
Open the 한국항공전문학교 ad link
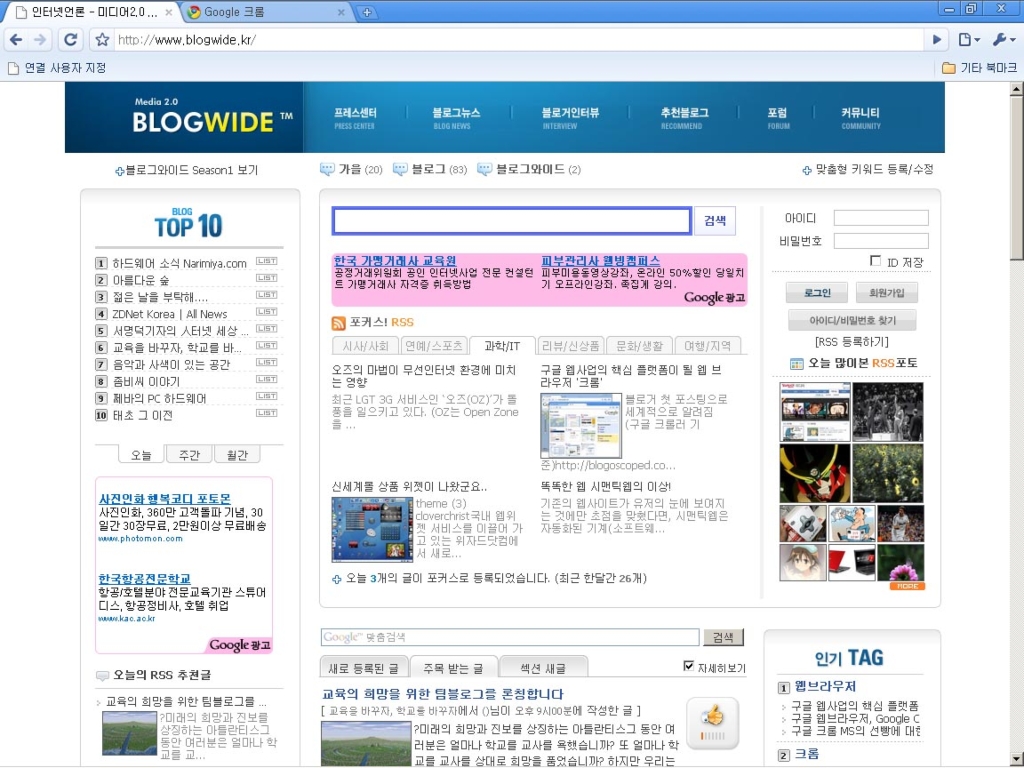[x=144, y=579]
